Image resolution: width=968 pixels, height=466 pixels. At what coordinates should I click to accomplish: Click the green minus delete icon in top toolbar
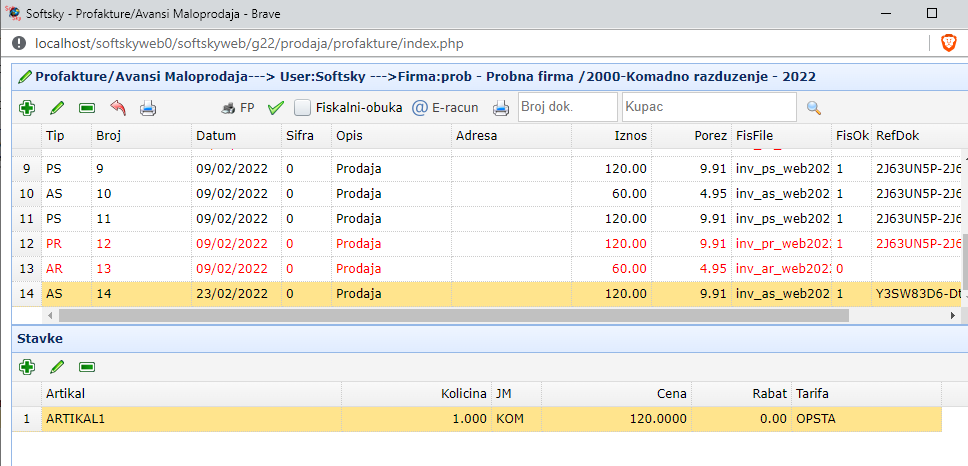coord(87,108)
